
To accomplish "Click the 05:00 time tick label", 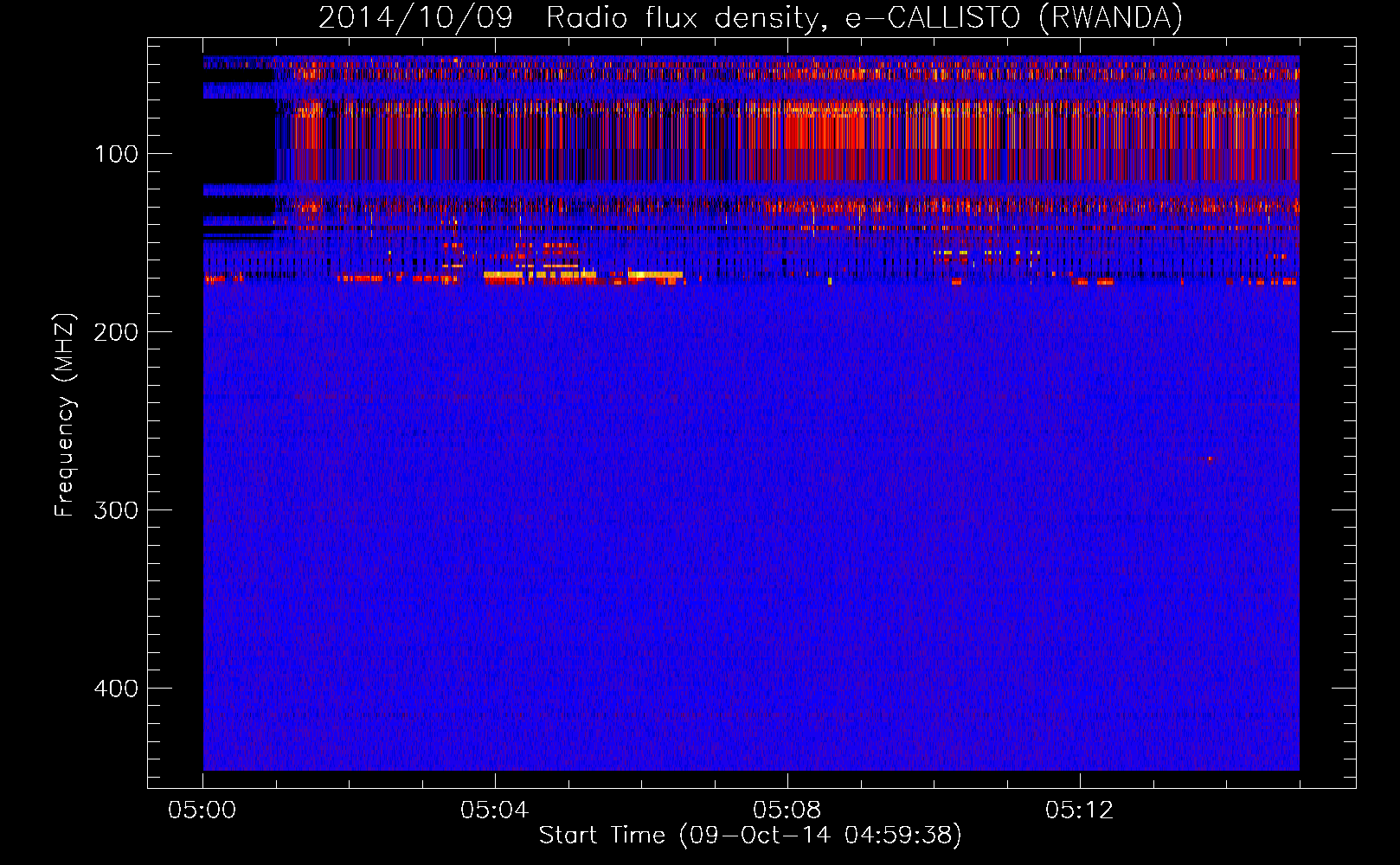I will pyautogui.click(x=202, y=811).
